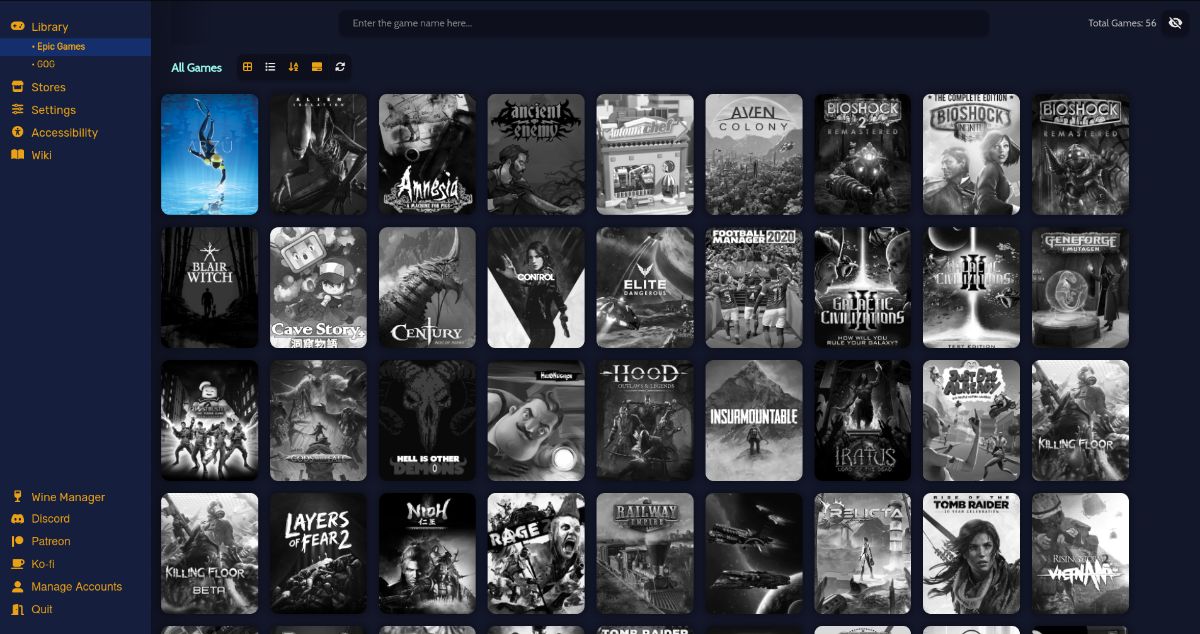The width and height of the screenshot is (1200, 634).
Task: Open the Football Manager 2020 card
Action: click(x=754, y=287)
